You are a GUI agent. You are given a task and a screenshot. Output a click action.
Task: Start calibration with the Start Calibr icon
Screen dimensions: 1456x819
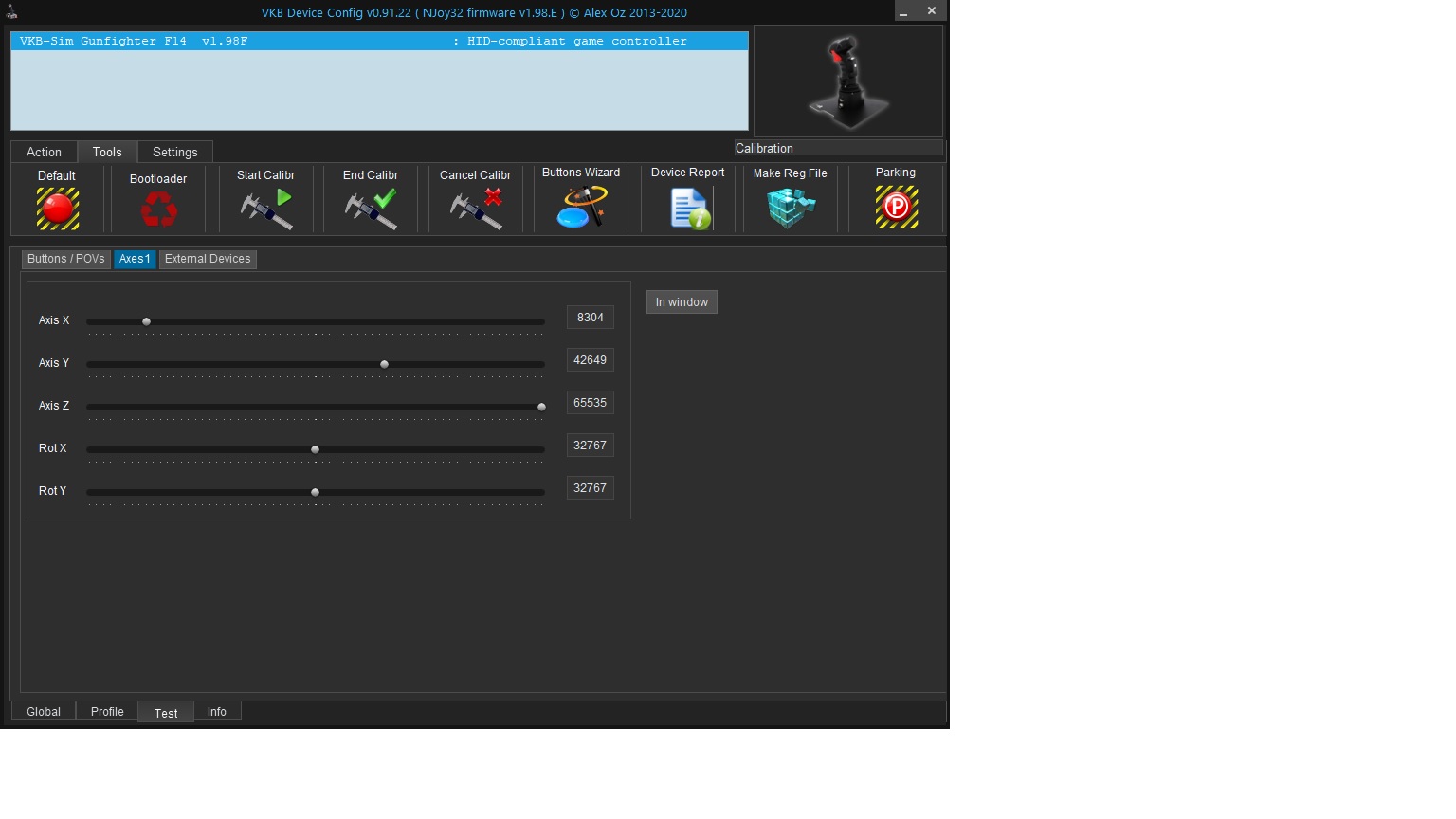(266, 209)
